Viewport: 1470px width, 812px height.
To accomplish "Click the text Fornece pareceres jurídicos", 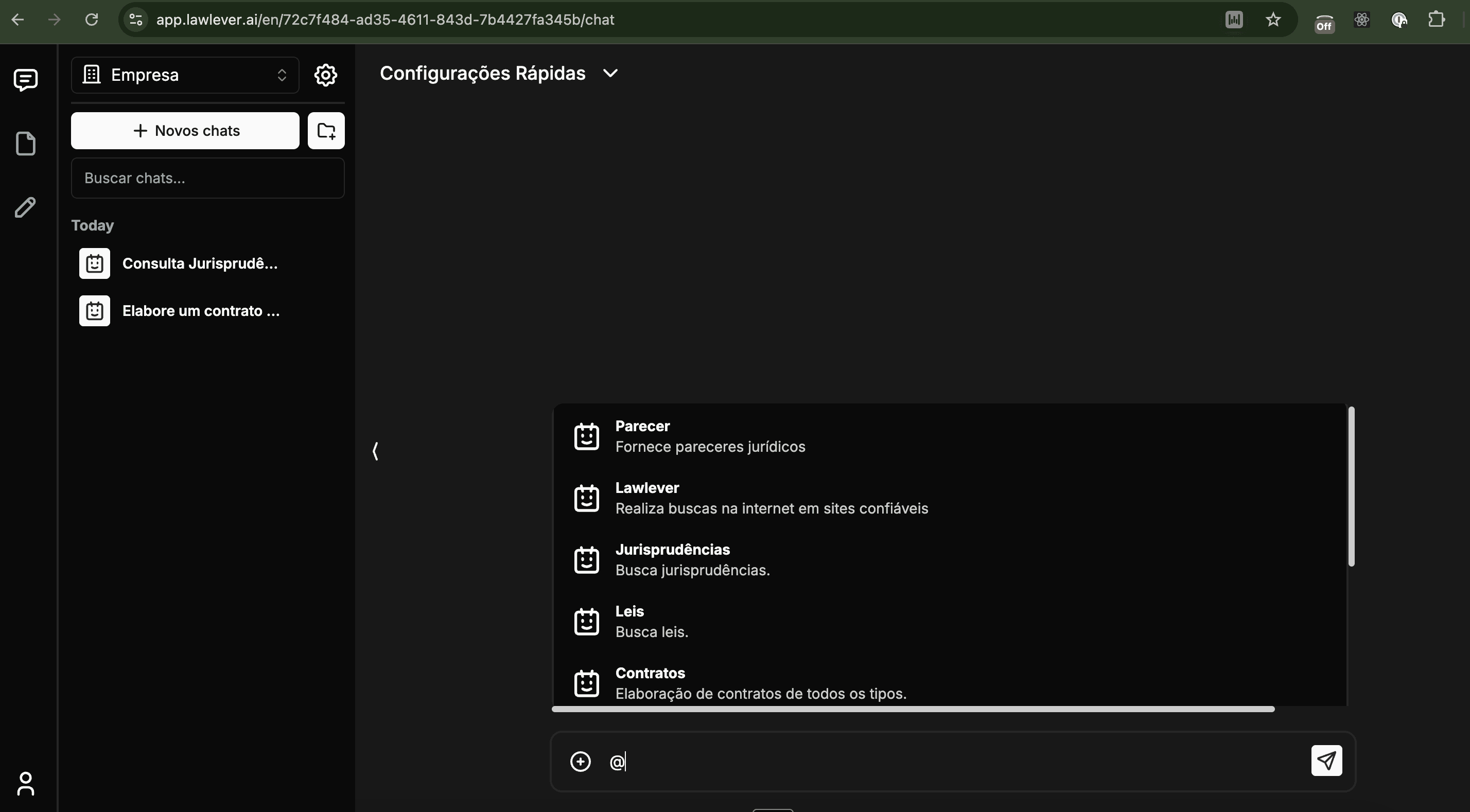I will click(710, 447).
